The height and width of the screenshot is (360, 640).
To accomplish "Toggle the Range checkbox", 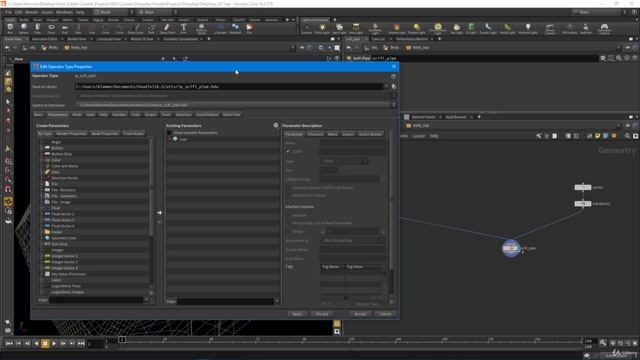I will [x=288, y=231].
